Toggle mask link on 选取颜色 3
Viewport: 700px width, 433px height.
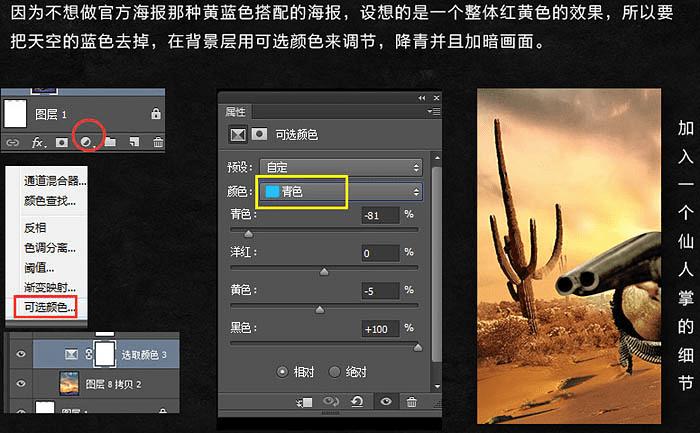[88, 354]
